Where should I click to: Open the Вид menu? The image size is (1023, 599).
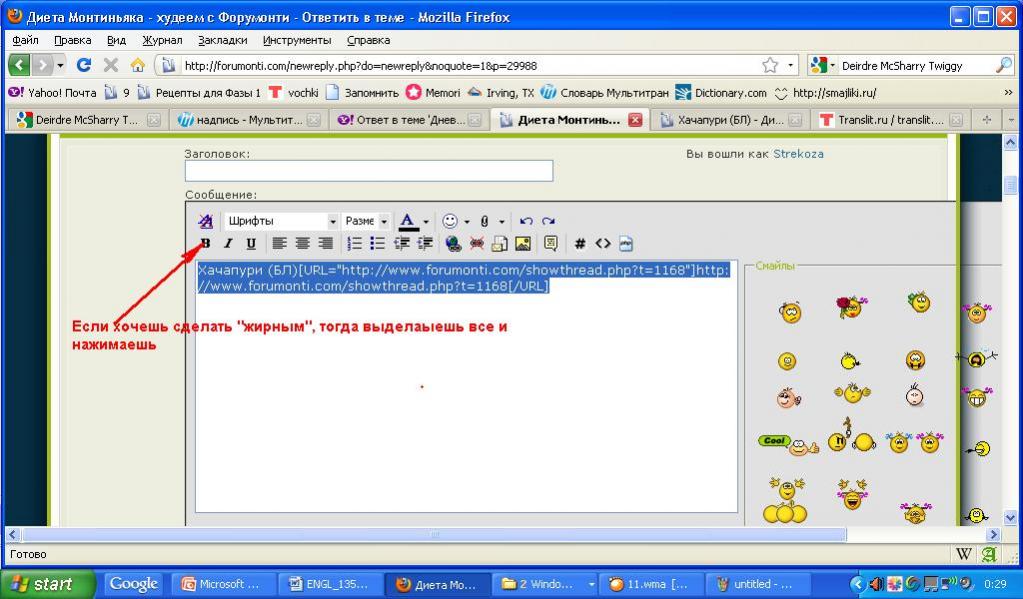[x=116, y=40]
